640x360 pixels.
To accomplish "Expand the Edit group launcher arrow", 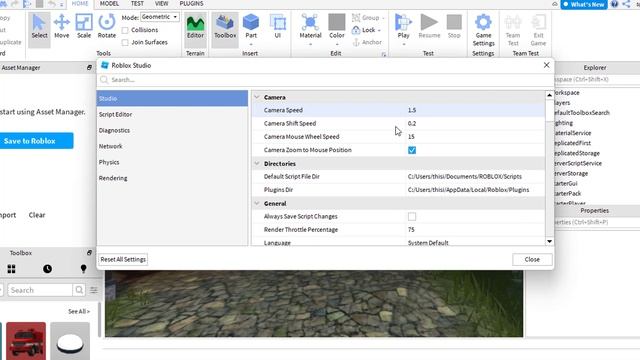I will tap(384, 54).
